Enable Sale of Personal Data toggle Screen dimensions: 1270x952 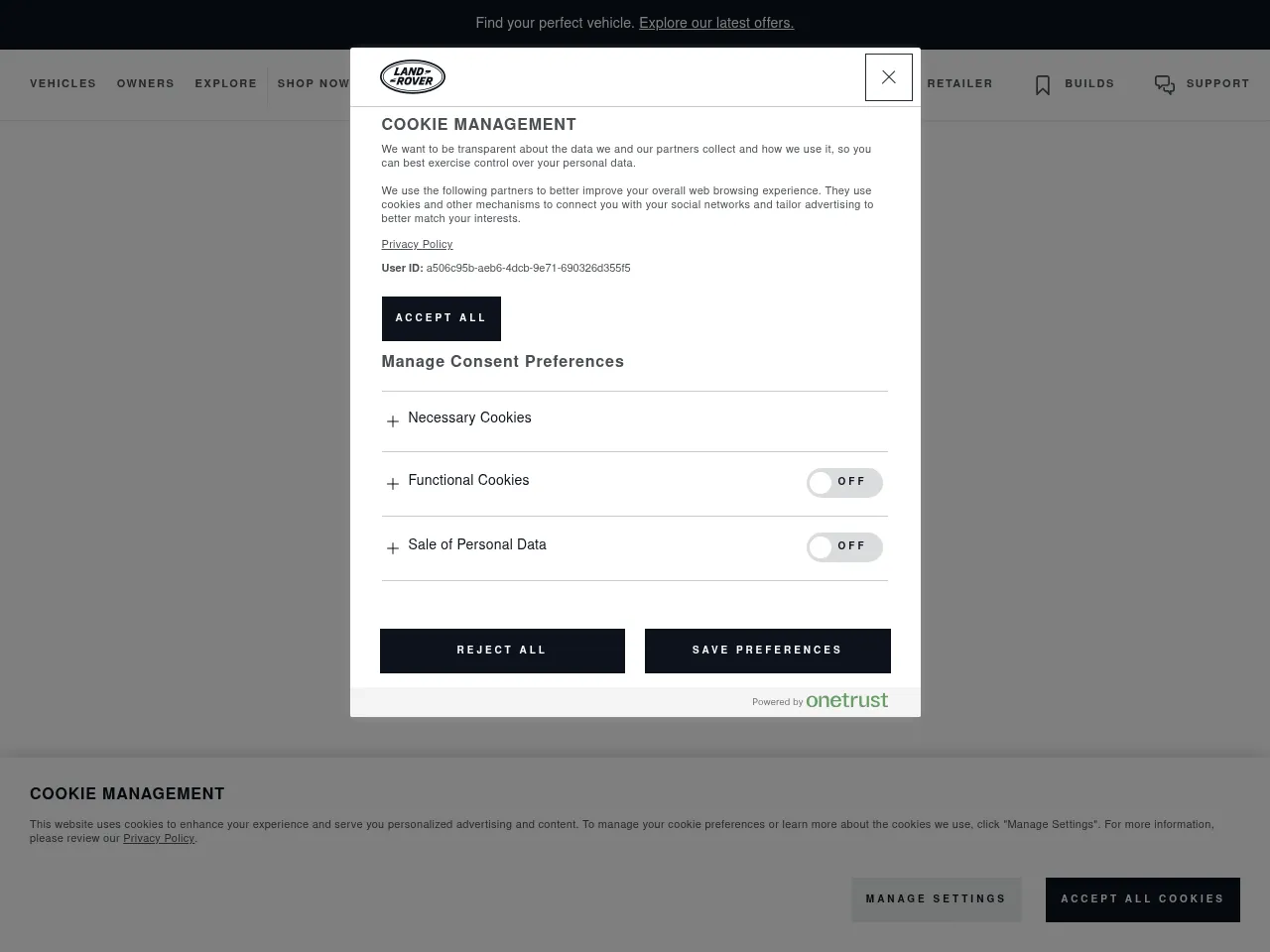point(843,547)
